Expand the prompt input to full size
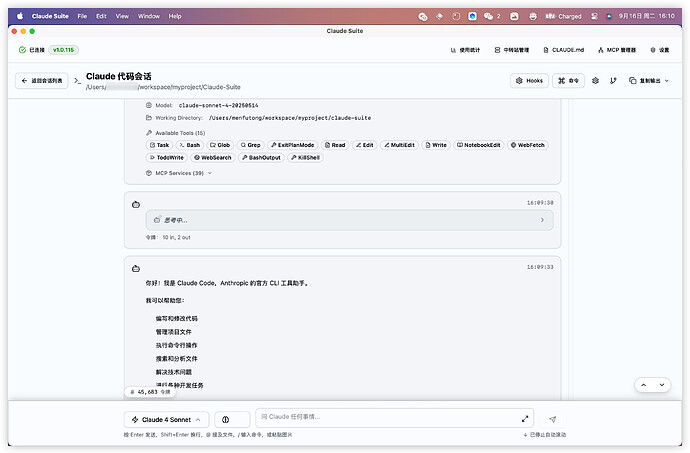 [x=525, y=419]
